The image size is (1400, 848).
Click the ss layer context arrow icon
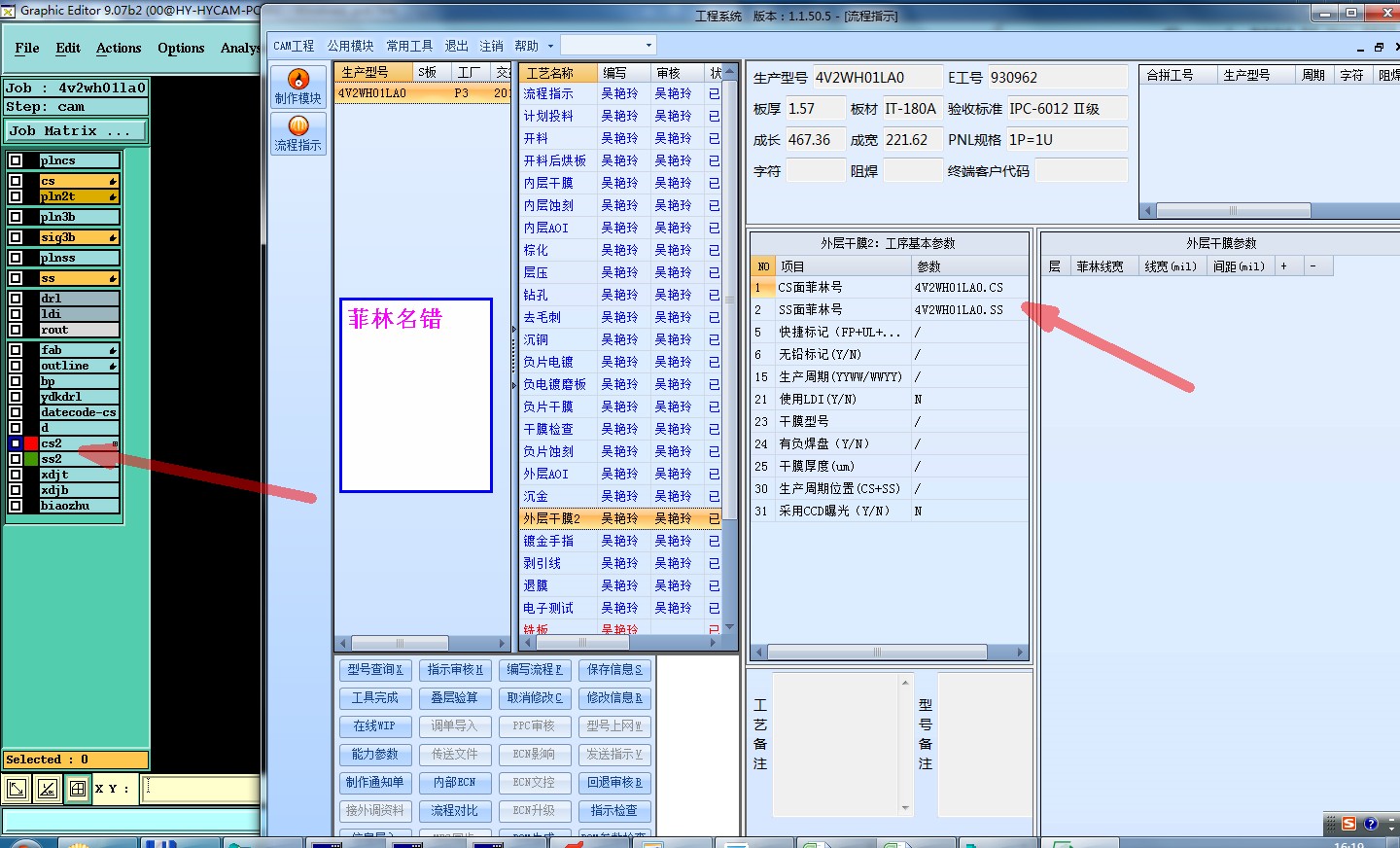113,278
